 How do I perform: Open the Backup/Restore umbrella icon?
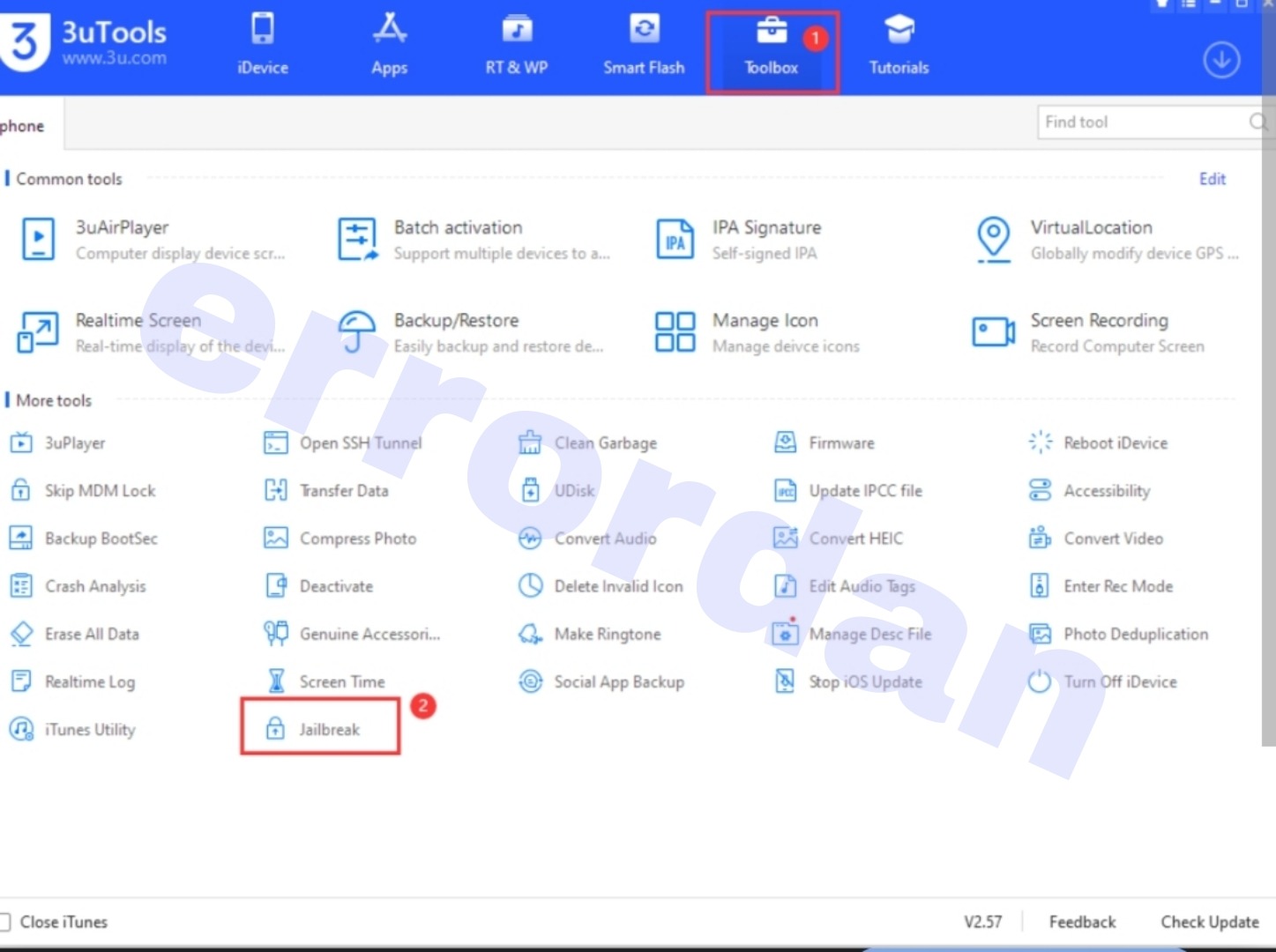coord(357,331)
